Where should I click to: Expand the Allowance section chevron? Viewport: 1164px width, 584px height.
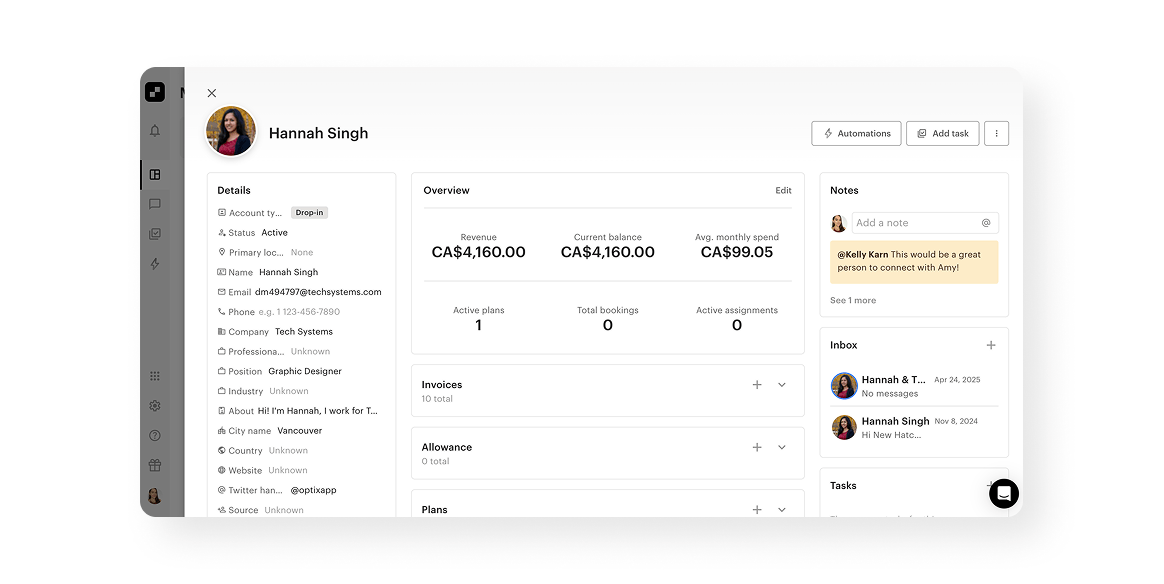pyautogui.click(x=782, y=447)
